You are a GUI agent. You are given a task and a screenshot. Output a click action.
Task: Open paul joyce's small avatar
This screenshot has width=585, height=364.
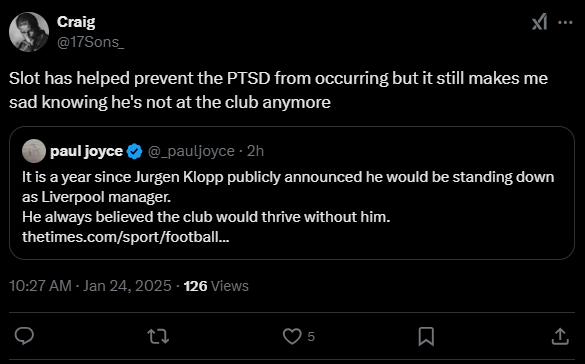(x=34, y=151)
